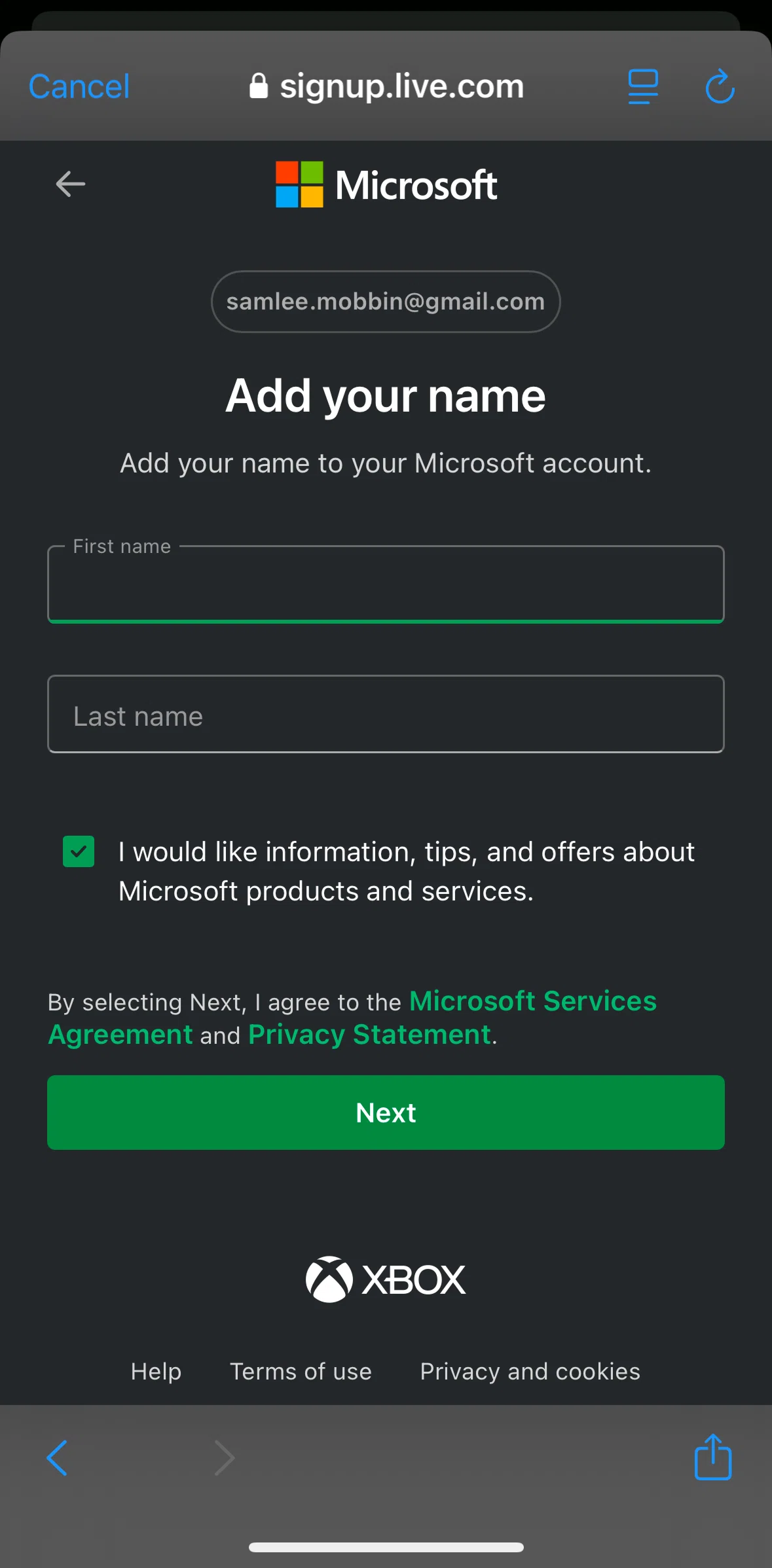The height and width of the screenshot is (1568, 772).
Task: Focus the First name field
Action: [x=386, y=584]
